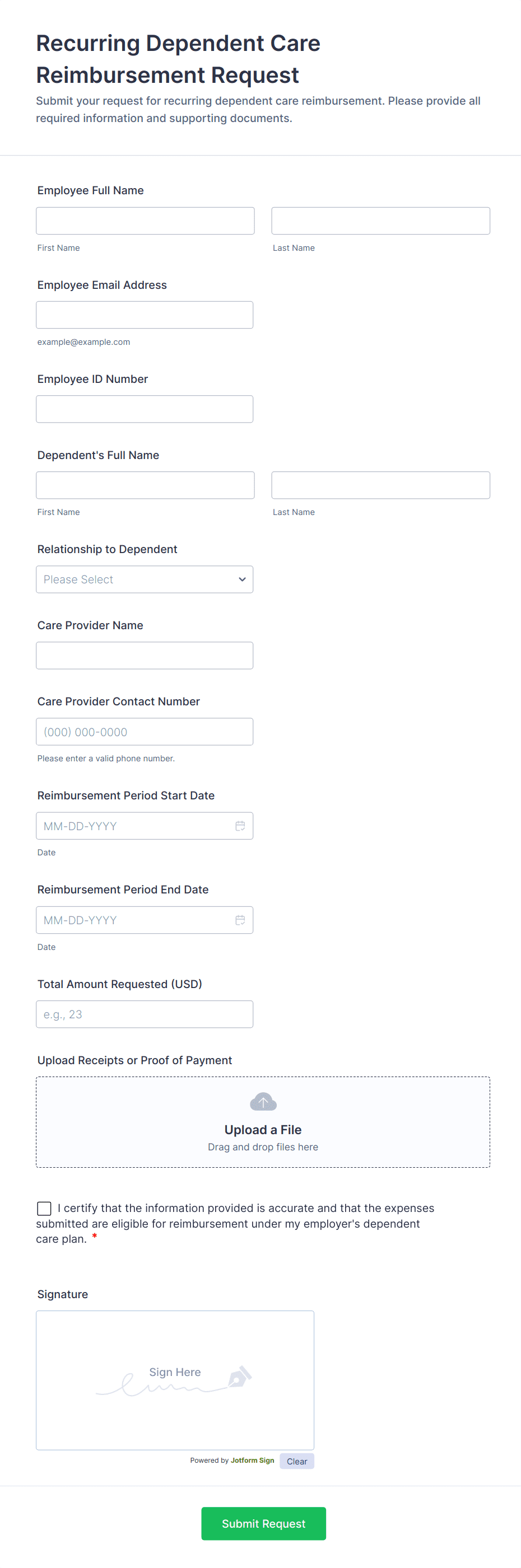Clear the signature field
This screenshot has height=1568, width=521.
297,1461
